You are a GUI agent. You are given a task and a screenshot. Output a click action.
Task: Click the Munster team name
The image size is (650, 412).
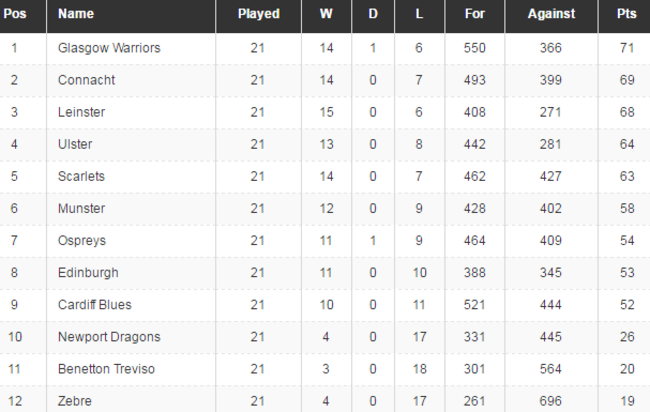82,208
